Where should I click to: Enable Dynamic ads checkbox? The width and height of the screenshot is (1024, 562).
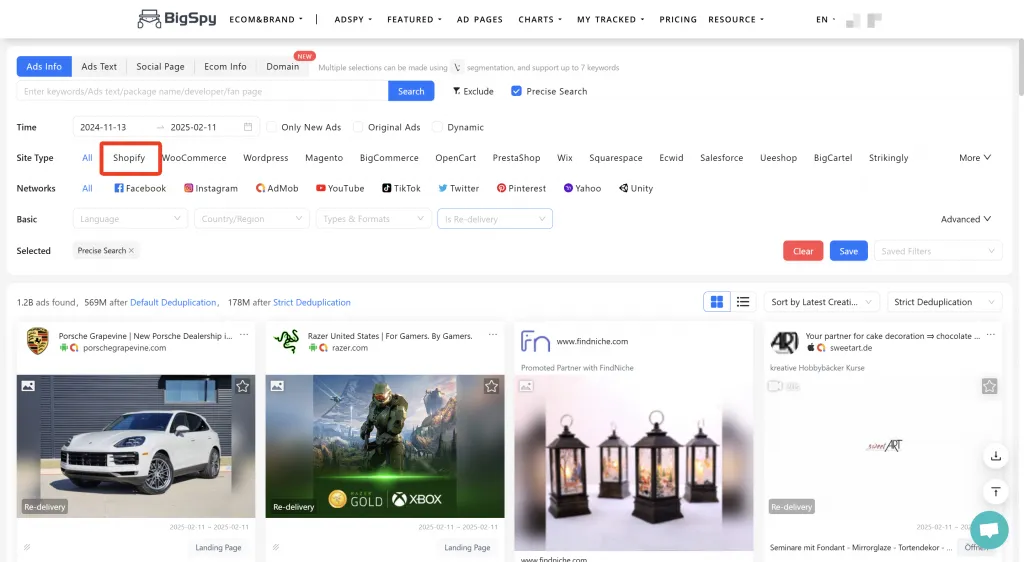coord(438,127)
